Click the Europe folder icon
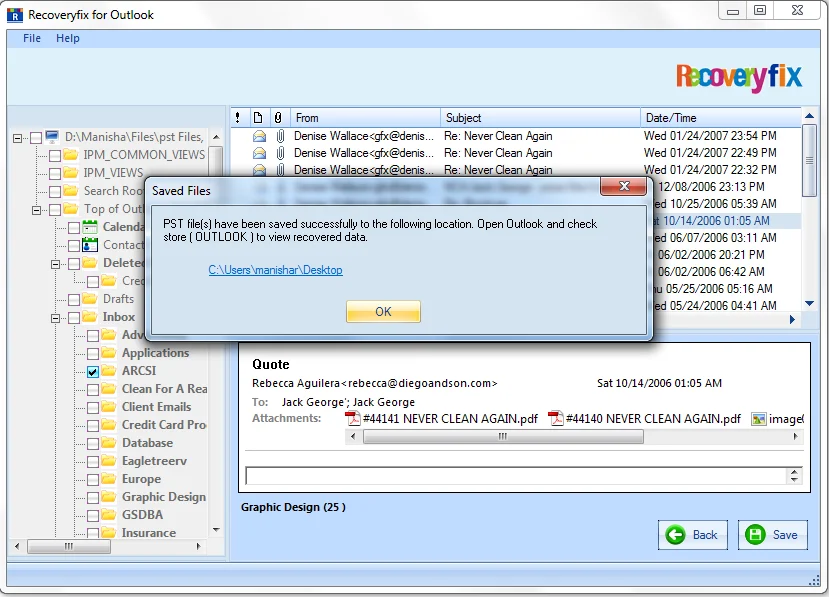The image size is (829, 597). point(109,479)
